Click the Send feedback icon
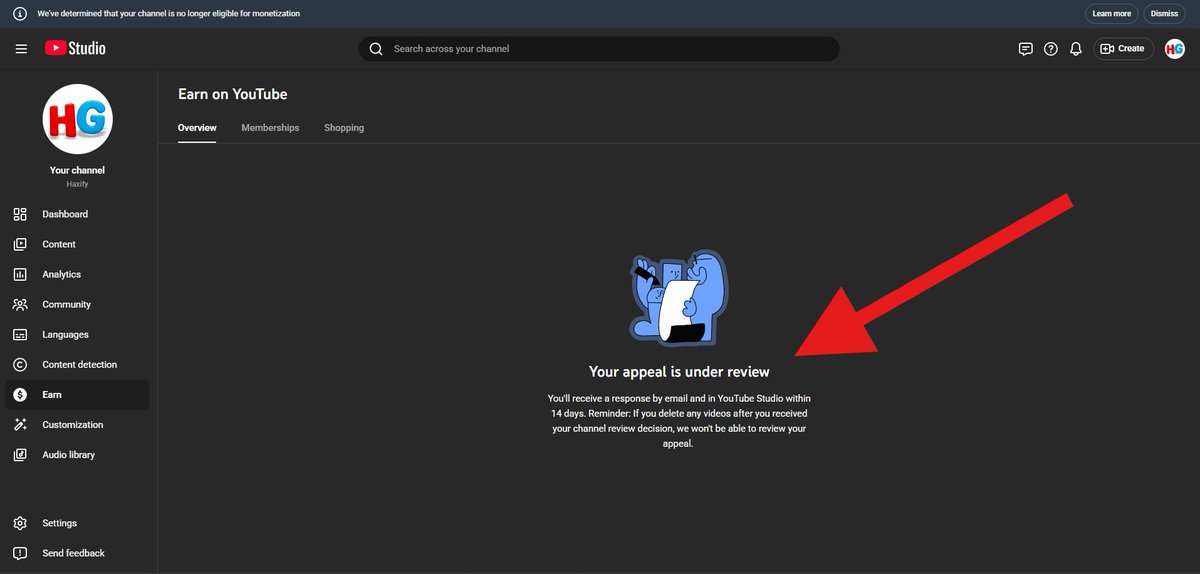1200x574 pixels. tap(20, 553)
